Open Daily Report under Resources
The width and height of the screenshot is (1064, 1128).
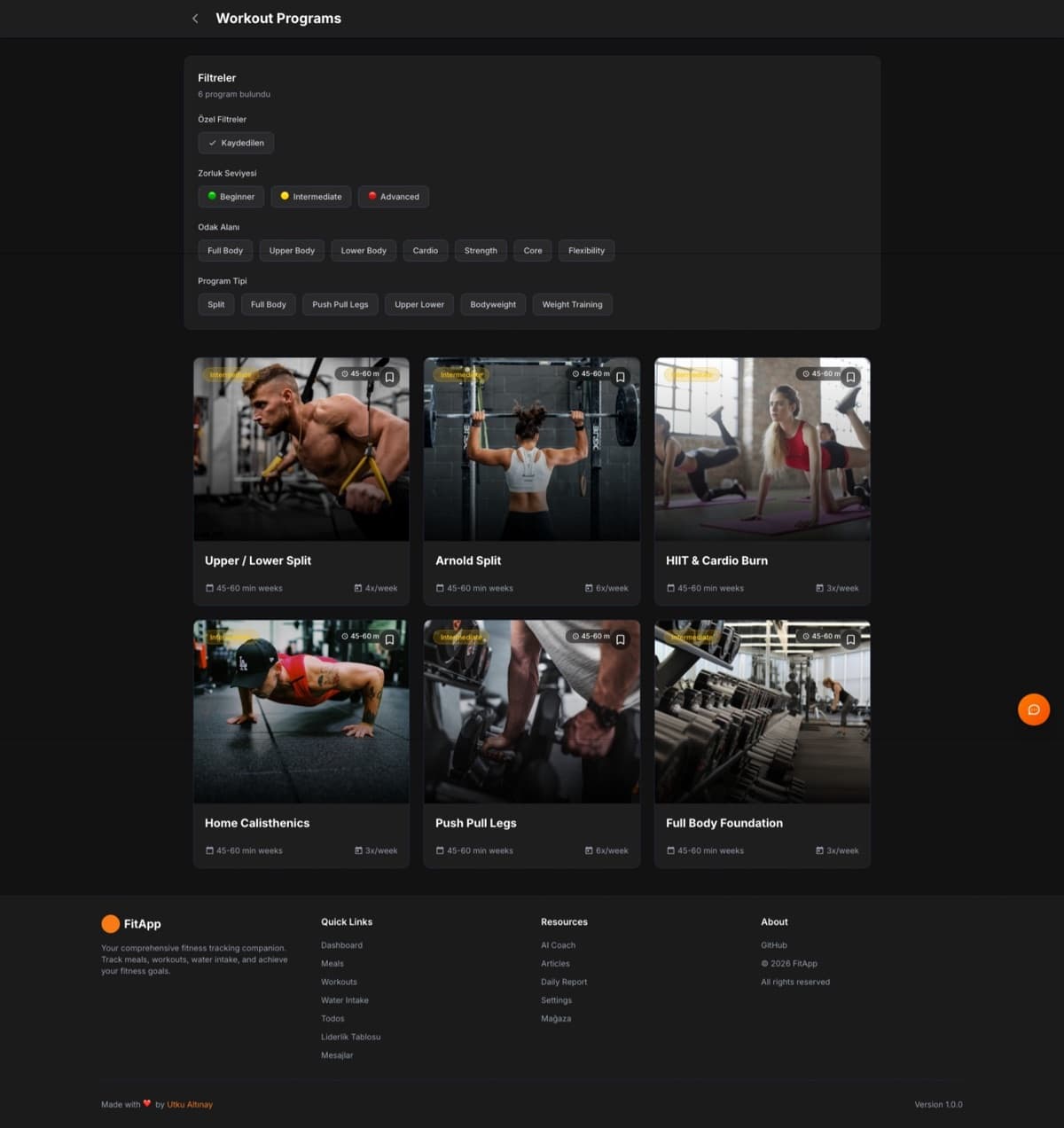point(564,983)
